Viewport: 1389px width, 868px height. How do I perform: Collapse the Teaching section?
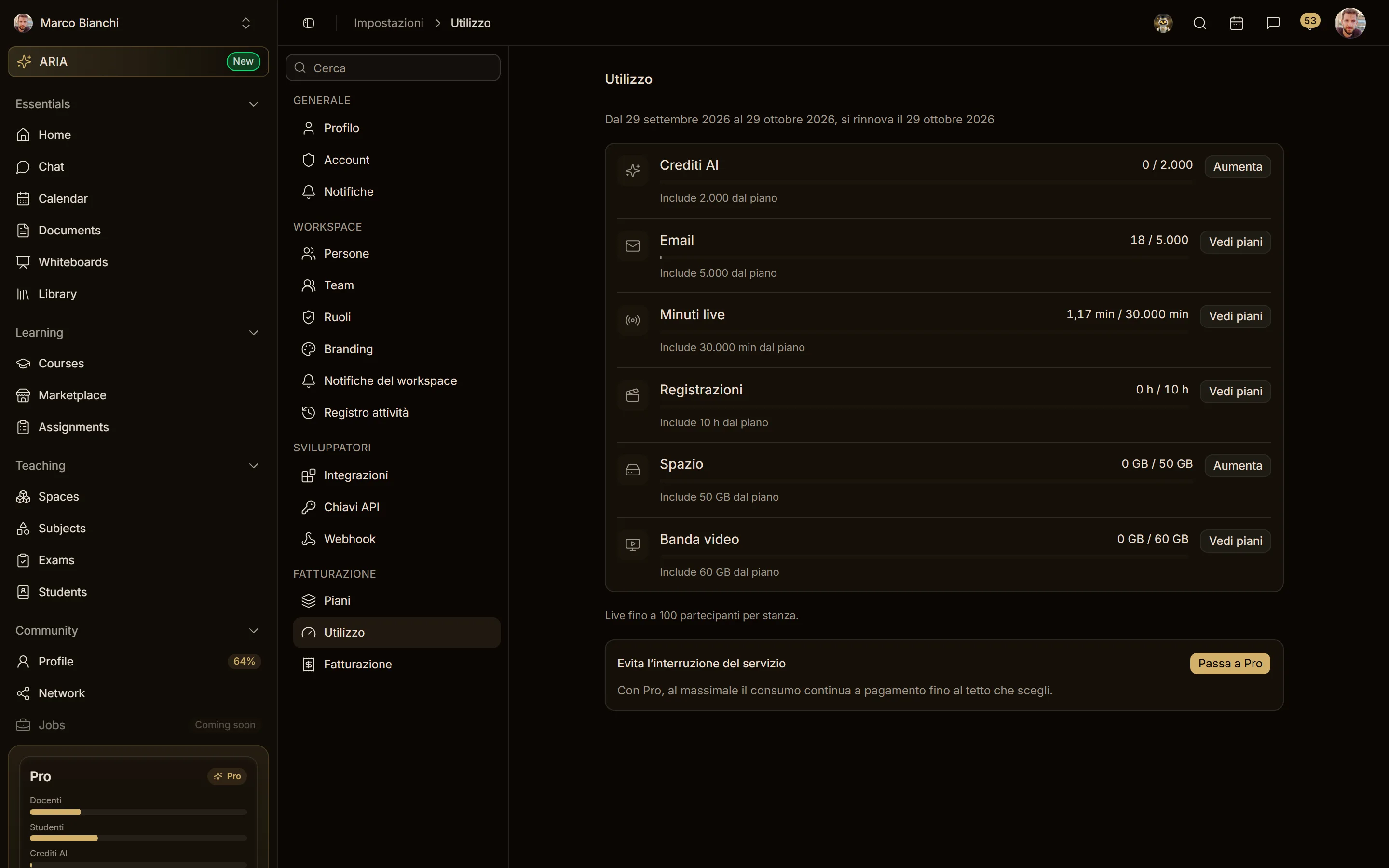coord(253,465)
